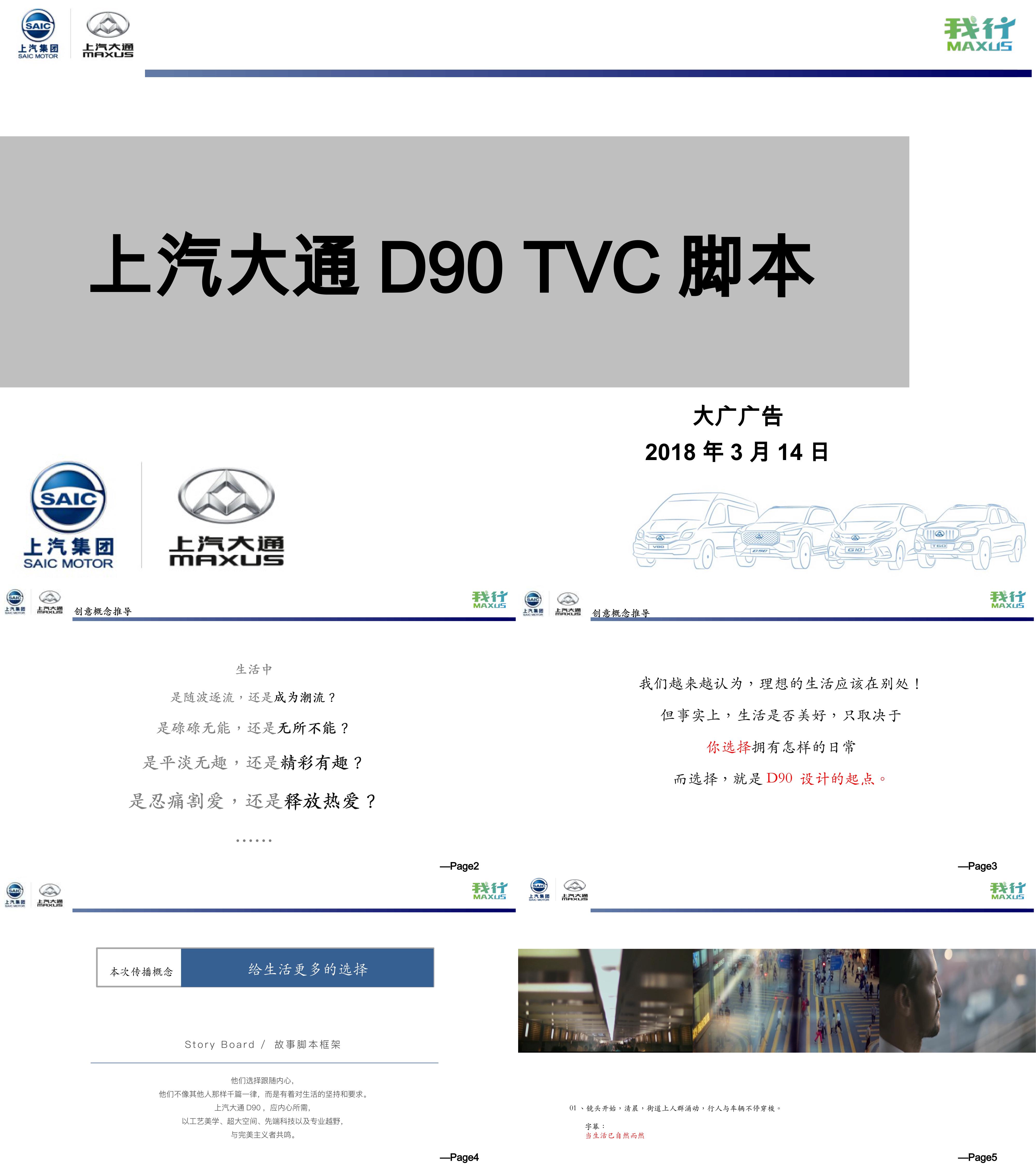The width and height of the screenshot is (1036, 1165).
Task: Click the date 2018 年 3 月 14 日
Action: [x=737, y=452]
